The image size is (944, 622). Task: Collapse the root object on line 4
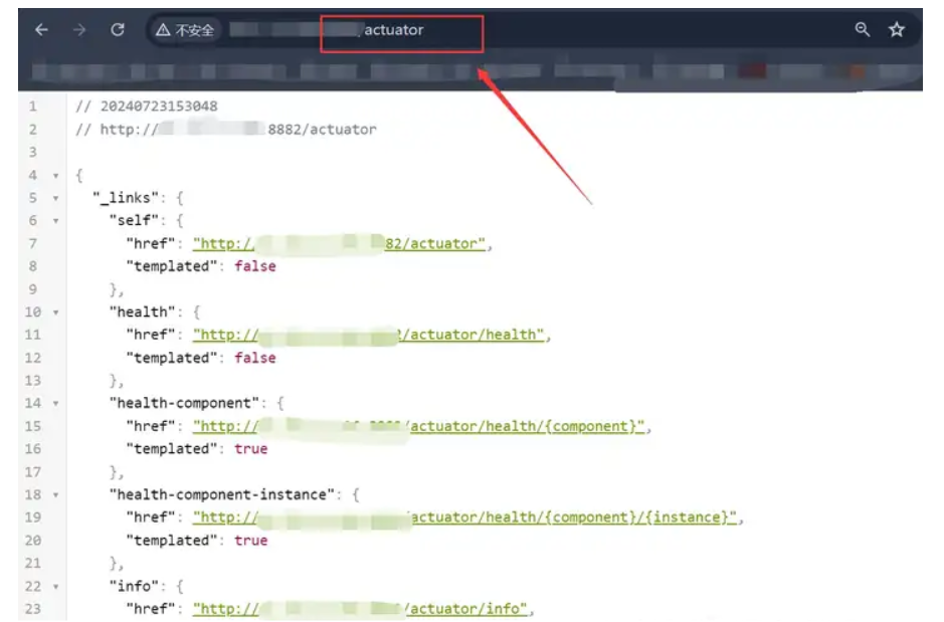pos(56,176)
